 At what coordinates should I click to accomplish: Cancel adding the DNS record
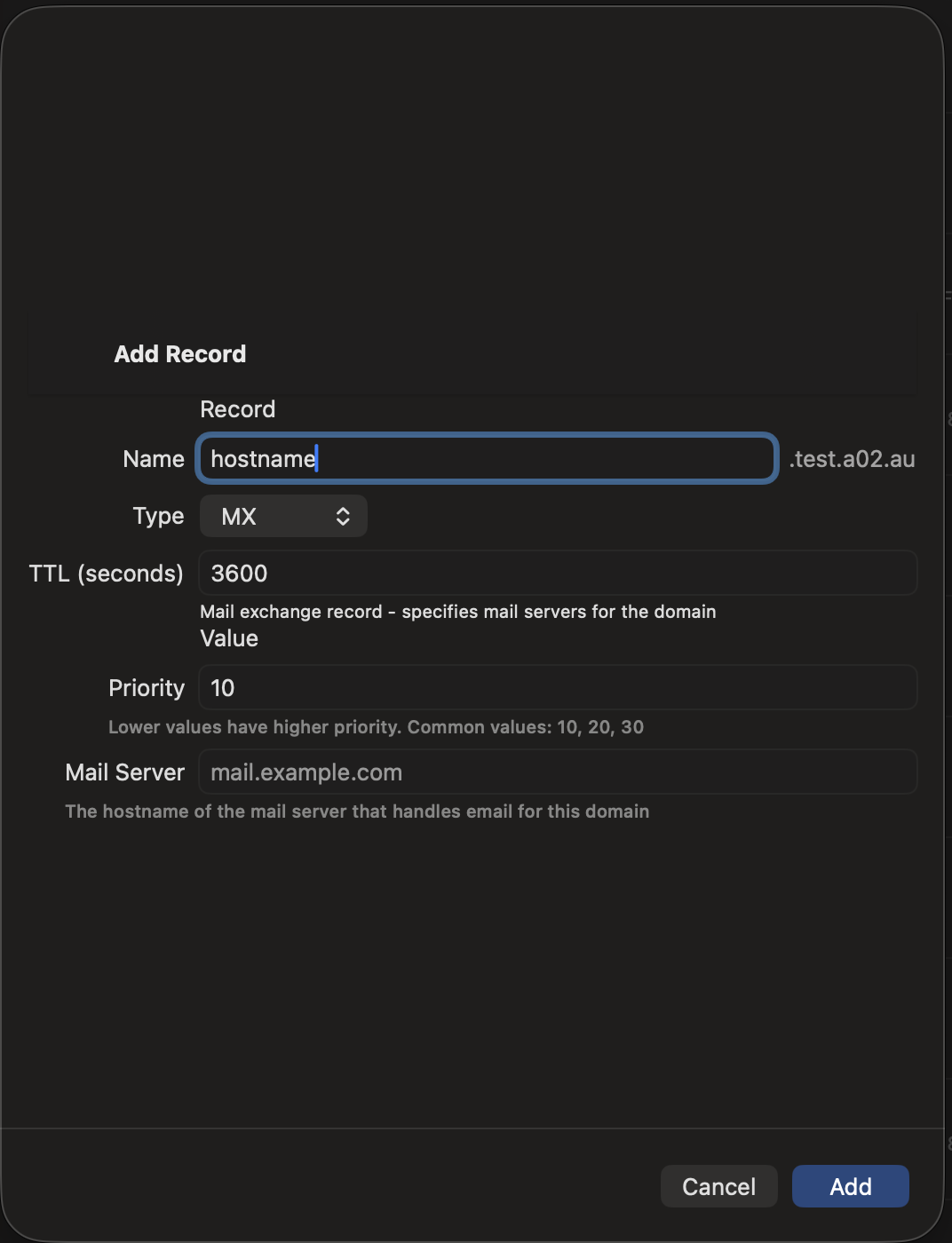(x=718, y=1186)
